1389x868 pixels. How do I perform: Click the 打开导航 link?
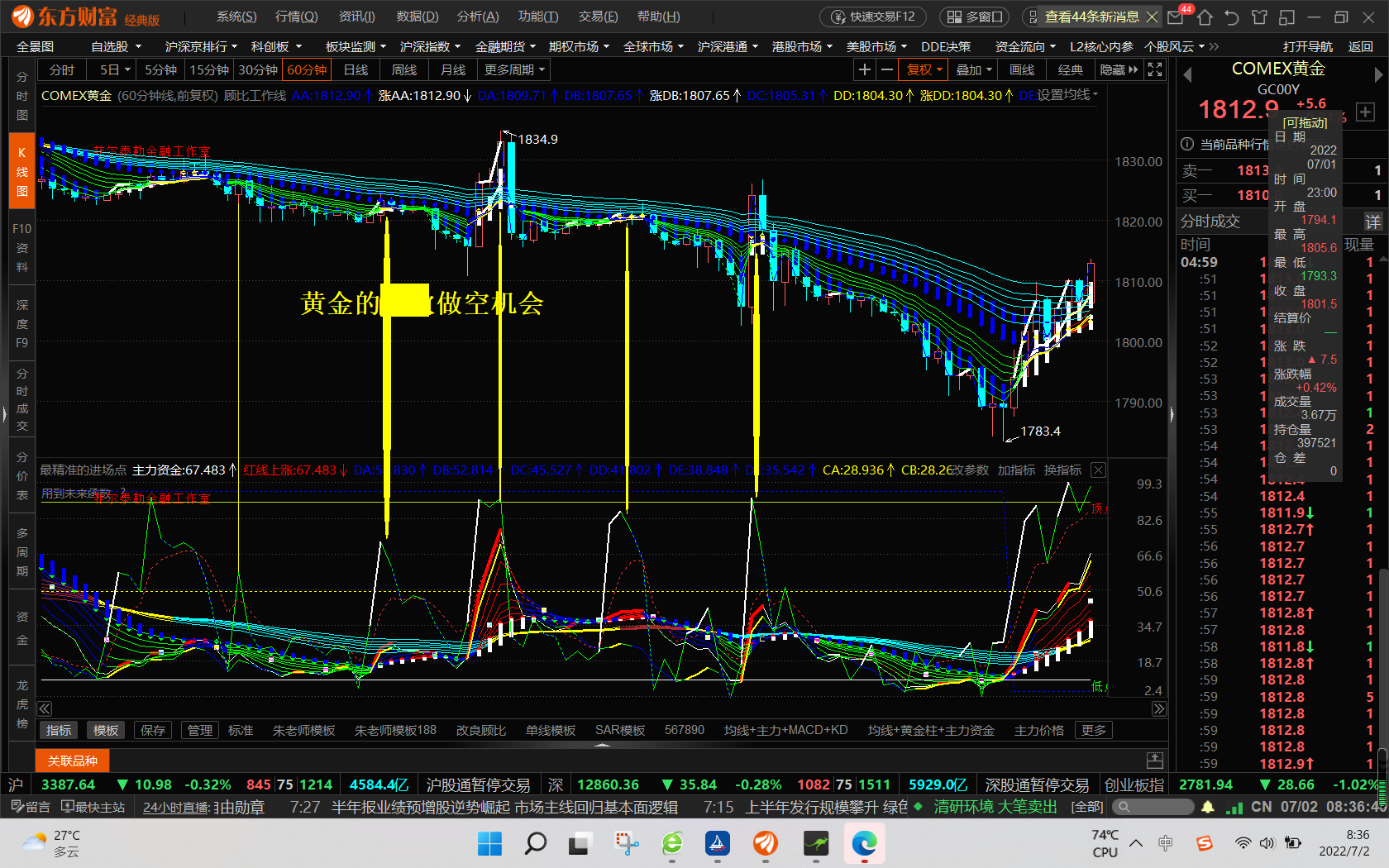(1307, 47)
